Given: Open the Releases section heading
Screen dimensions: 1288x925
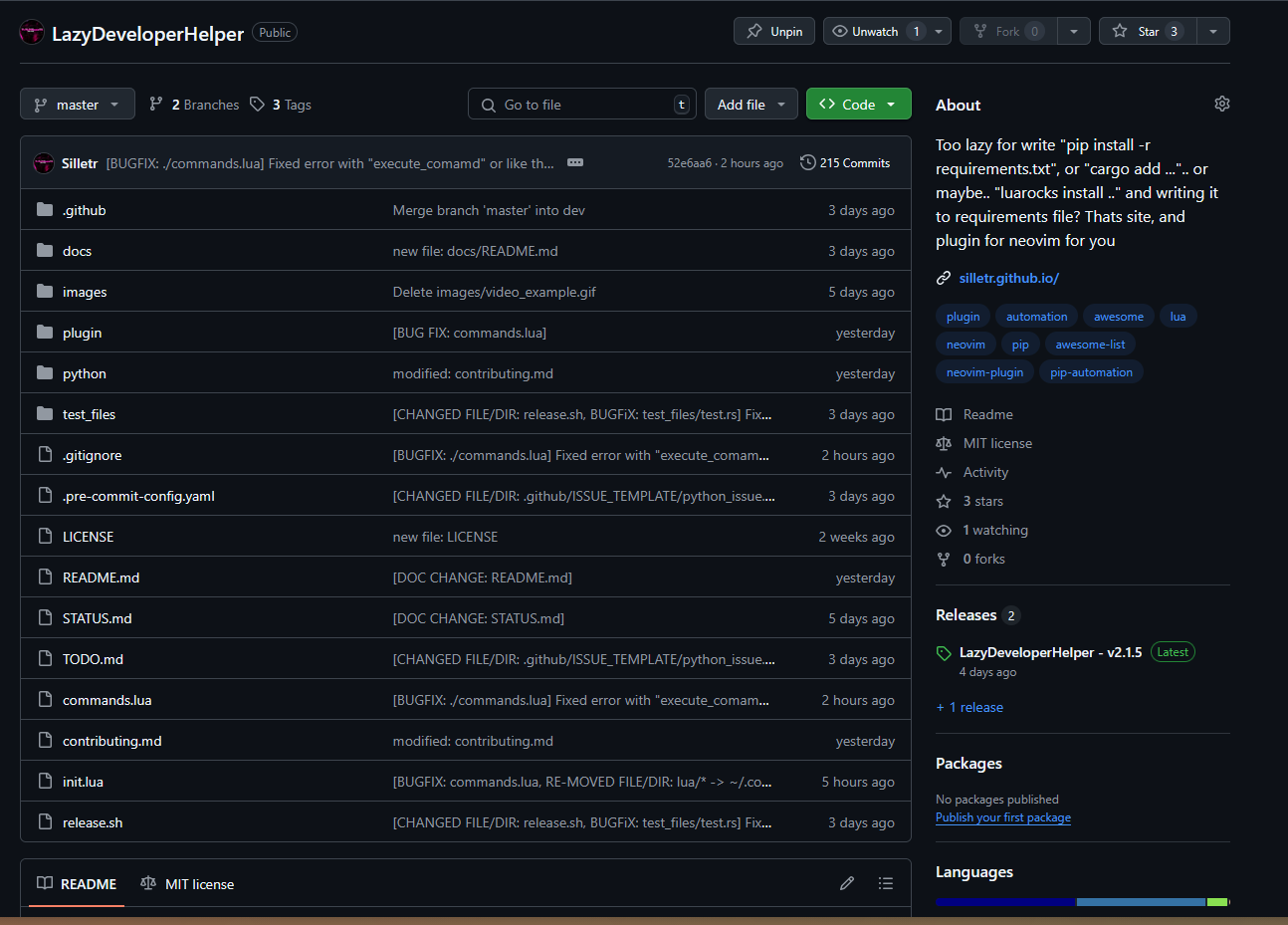Looking at the screenshot, I should pos(966,614).
